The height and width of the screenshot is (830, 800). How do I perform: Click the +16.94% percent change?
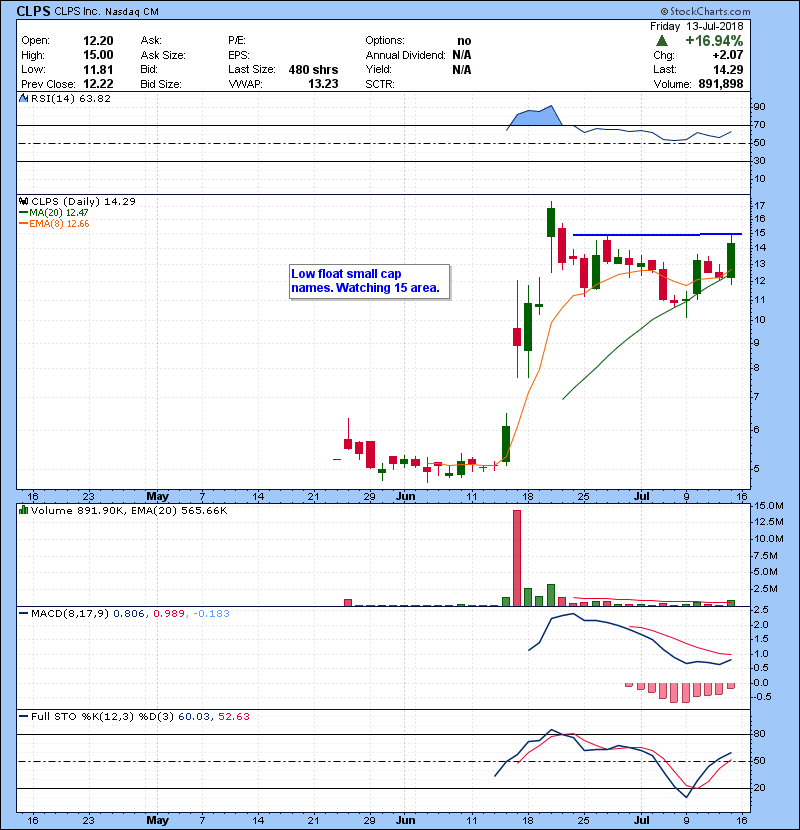(714, 41)
